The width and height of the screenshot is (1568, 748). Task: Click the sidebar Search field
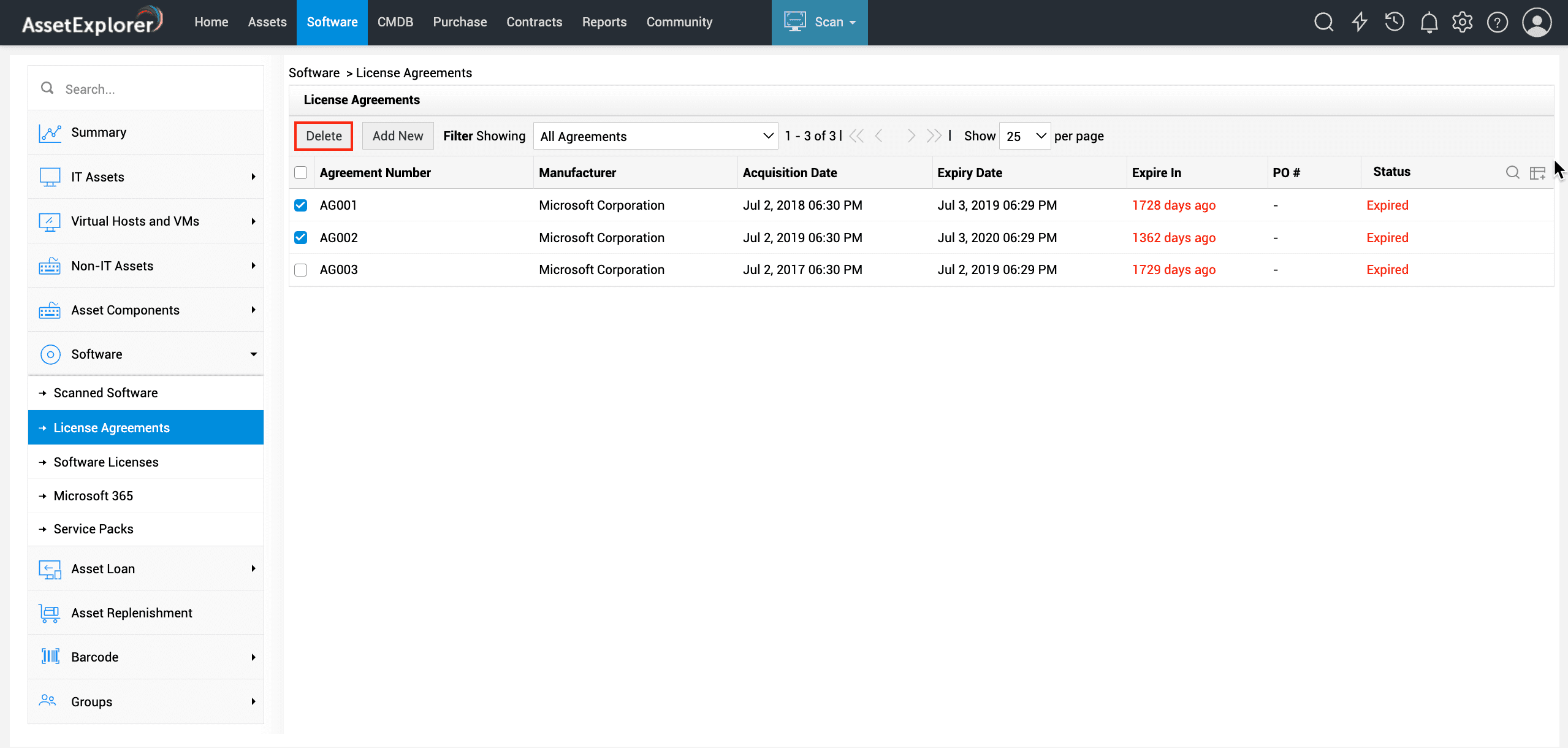153,90
